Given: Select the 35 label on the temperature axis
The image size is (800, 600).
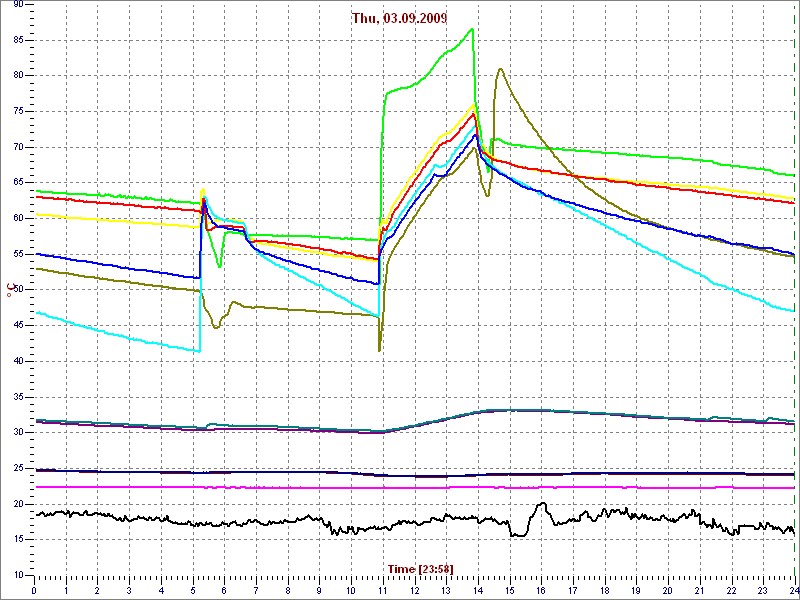Looking at the screenshot, I should [18, 397].
